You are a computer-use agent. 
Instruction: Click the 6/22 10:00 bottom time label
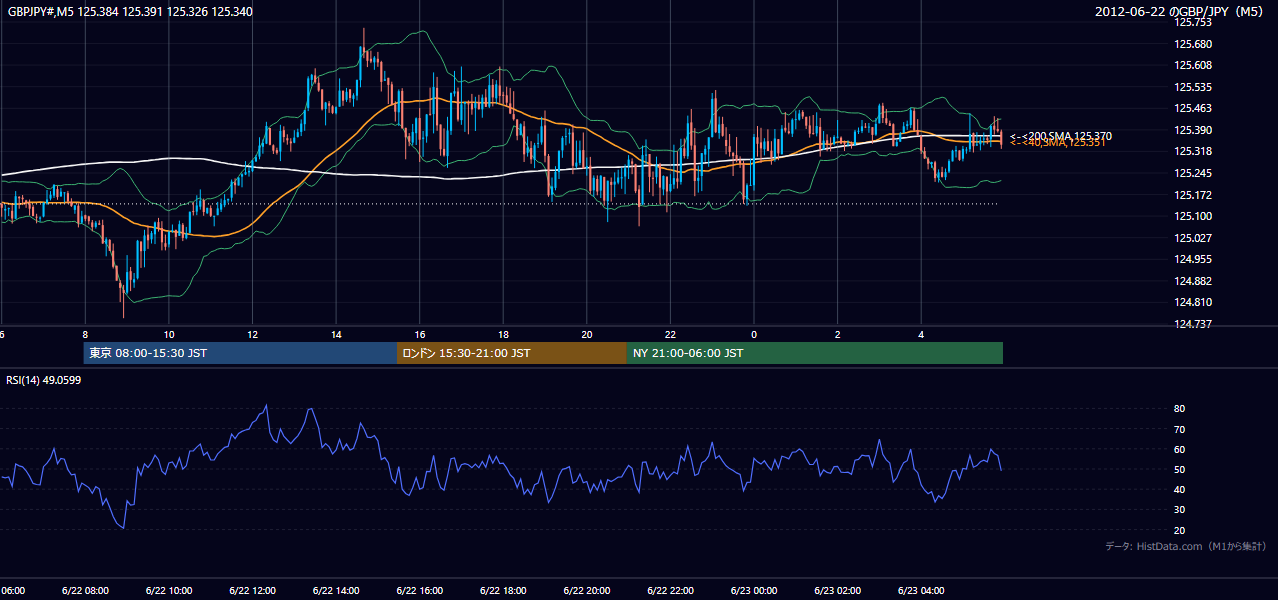pos(169,591)
